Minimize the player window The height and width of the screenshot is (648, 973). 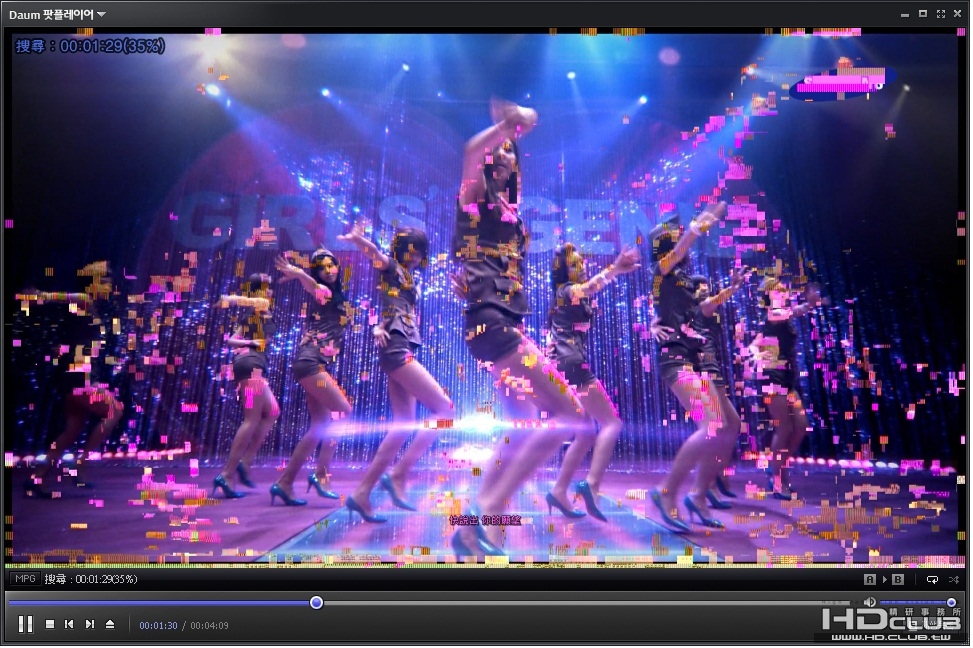(x=905, y=14)
